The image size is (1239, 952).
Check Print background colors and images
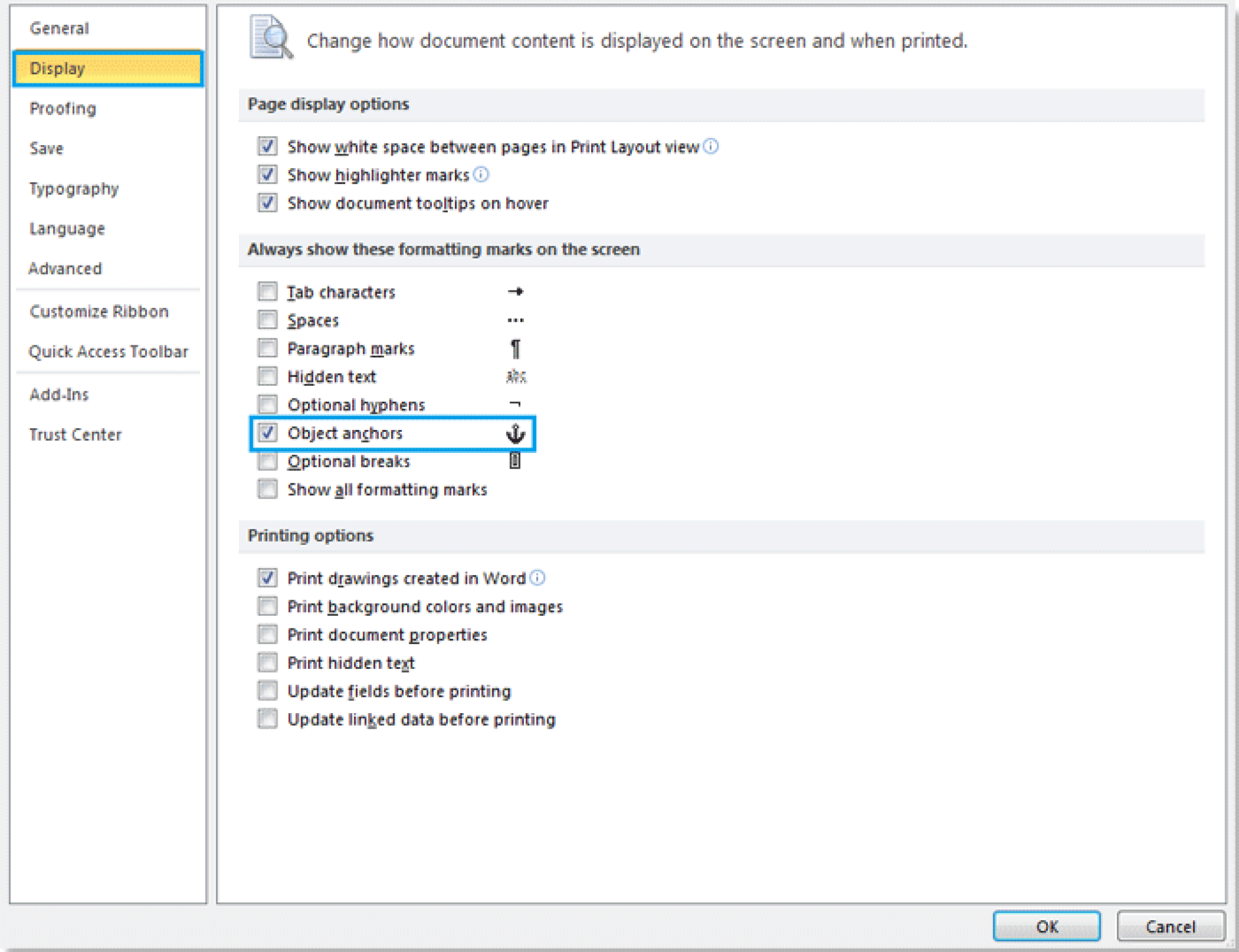[x=267, y=606]
